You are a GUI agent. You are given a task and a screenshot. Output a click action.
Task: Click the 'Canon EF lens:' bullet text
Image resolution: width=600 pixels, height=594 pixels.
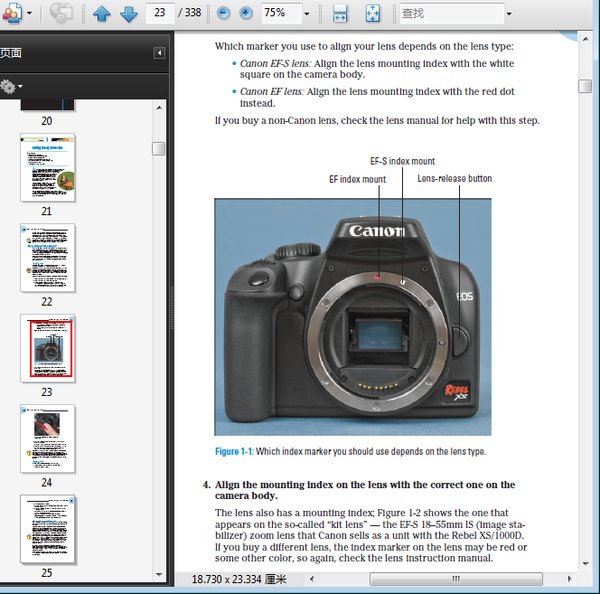pyautogui.click(x=272, y=91)
